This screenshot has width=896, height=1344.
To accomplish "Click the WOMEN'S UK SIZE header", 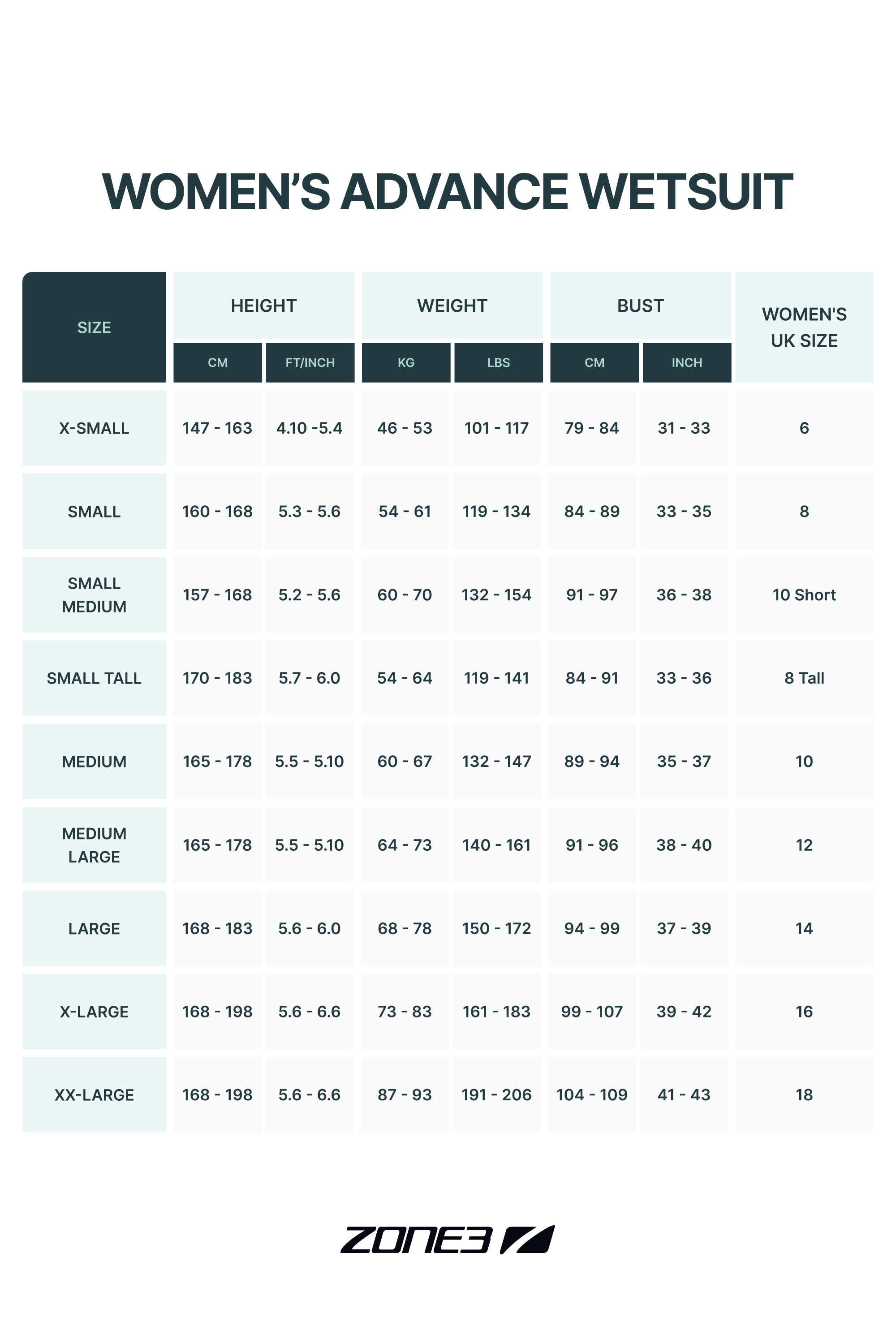I will (804, 327).
